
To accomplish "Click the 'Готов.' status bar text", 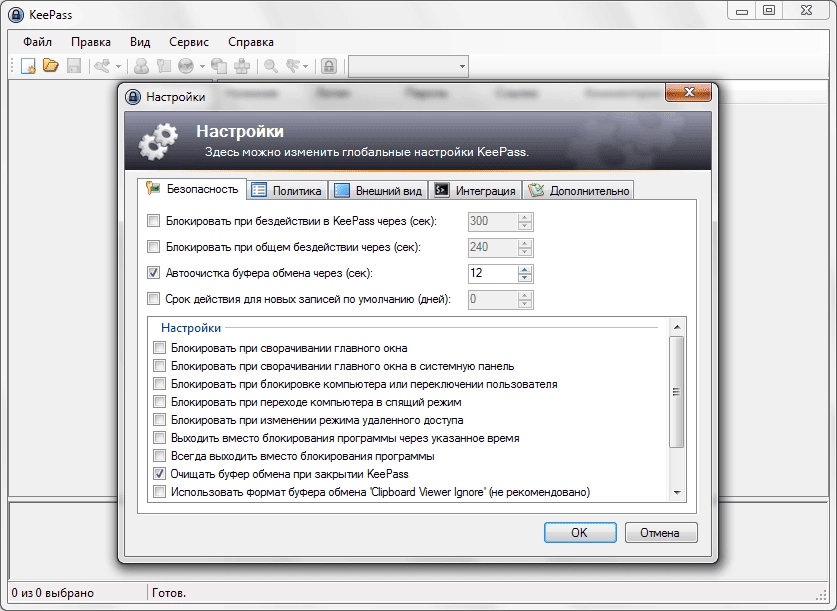I will click(169, 593).
